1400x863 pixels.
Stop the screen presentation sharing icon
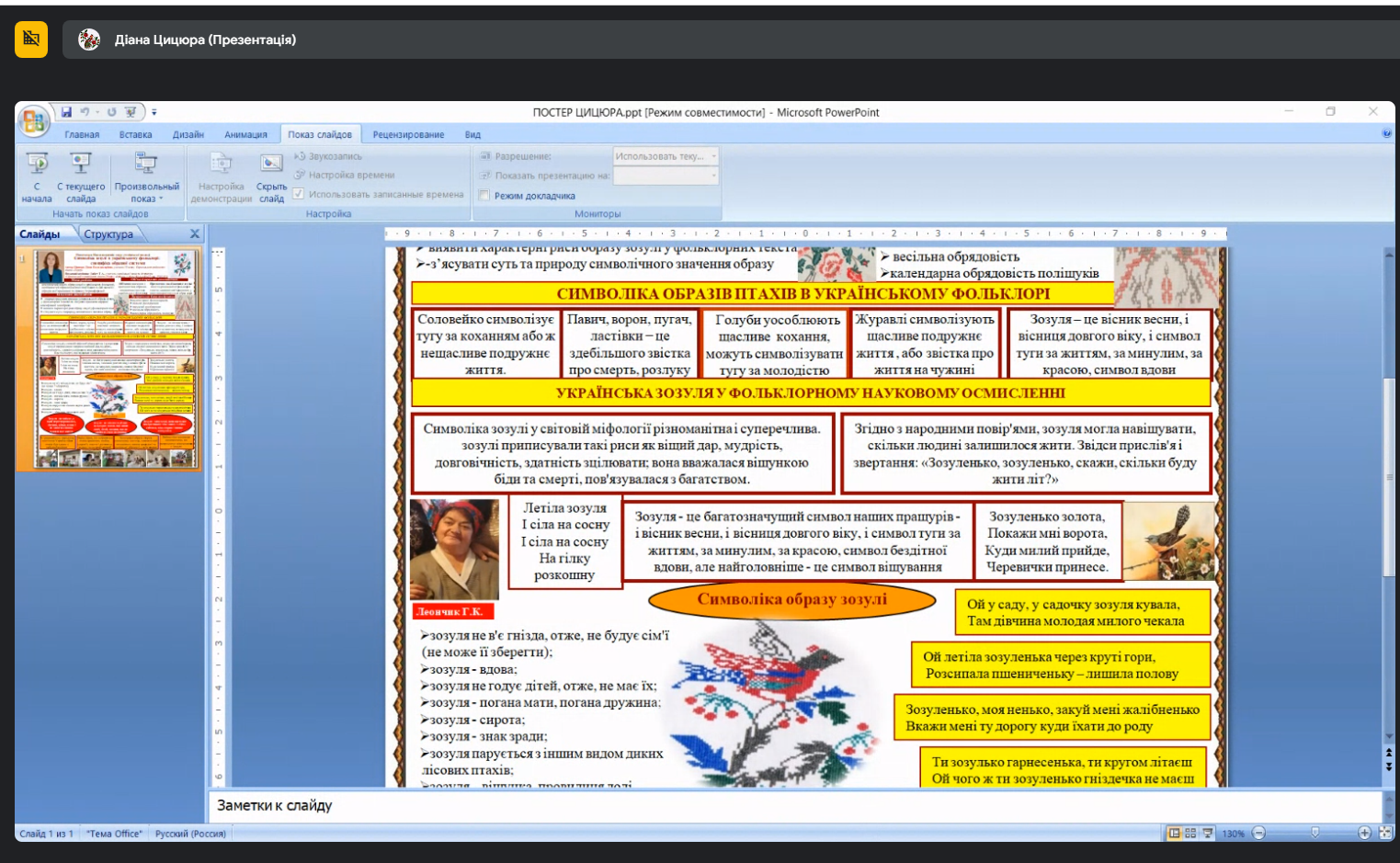tap(31, 40)
